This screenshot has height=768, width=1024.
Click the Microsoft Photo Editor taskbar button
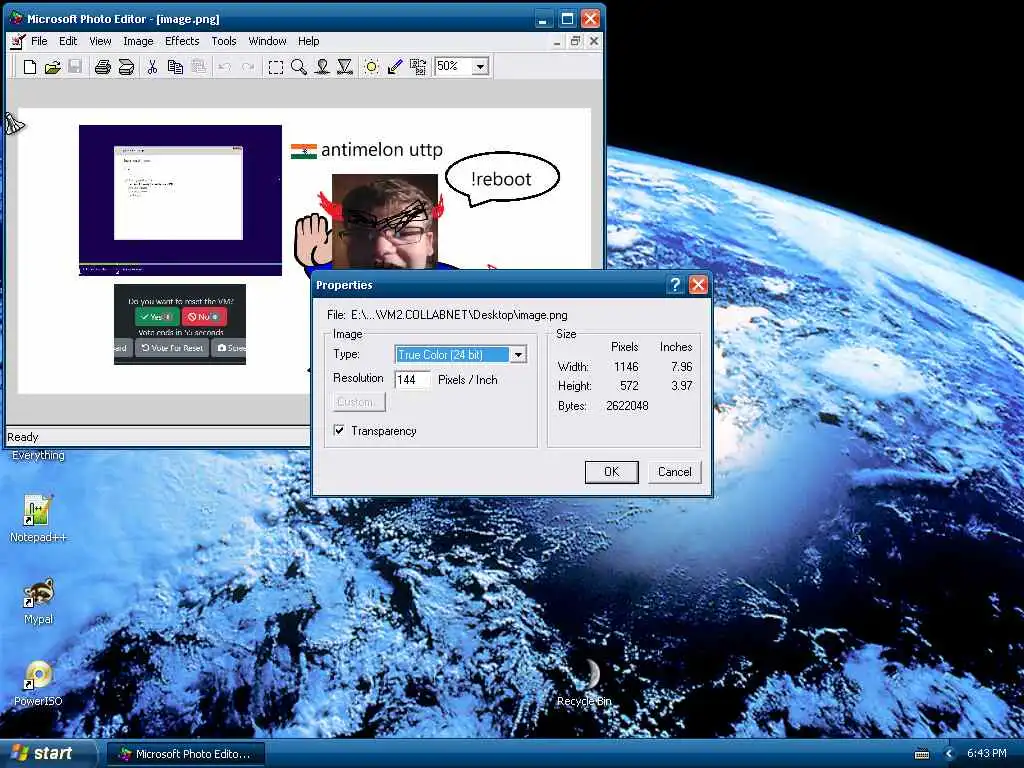[185, 754]
